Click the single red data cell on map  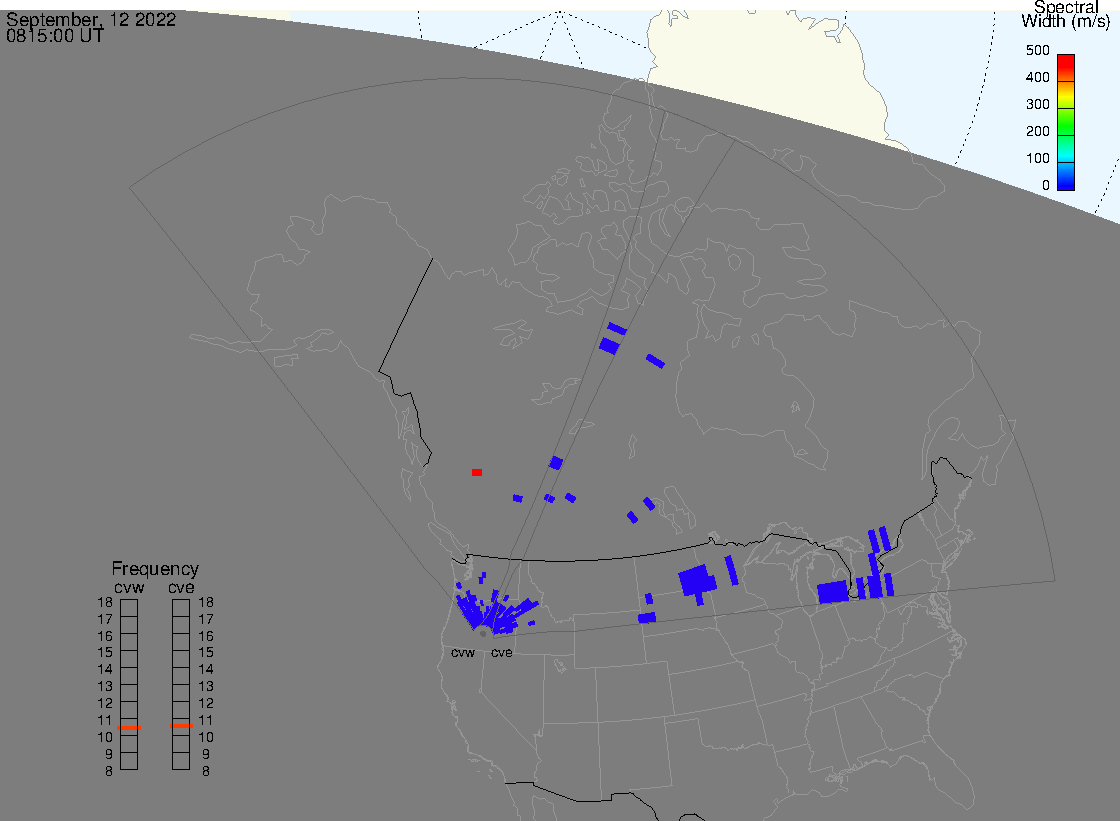tap(477, 472)
